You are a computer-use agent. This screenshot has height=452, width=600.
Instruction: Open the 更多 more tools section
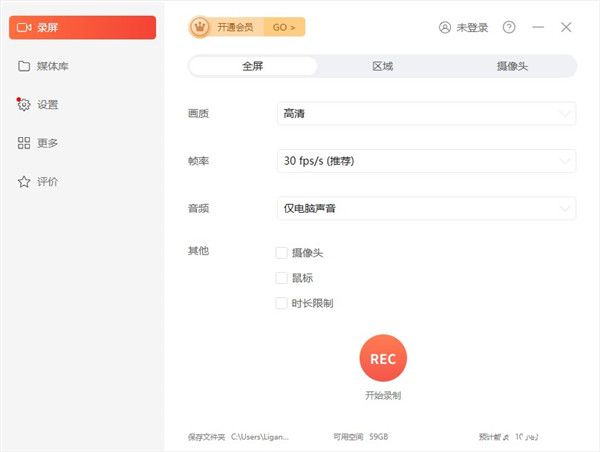pos(47,143)
